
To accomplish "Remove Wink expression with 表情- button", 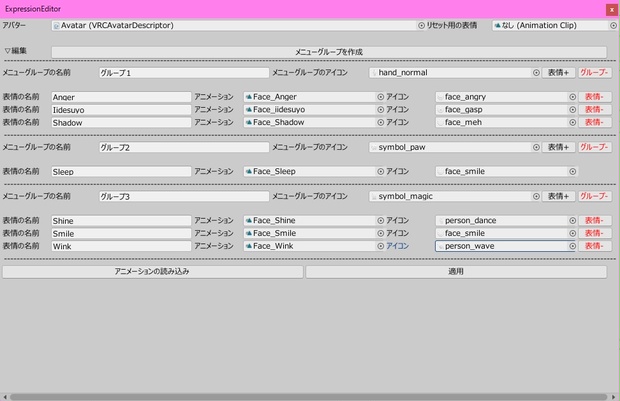I will tap(595, 246).
